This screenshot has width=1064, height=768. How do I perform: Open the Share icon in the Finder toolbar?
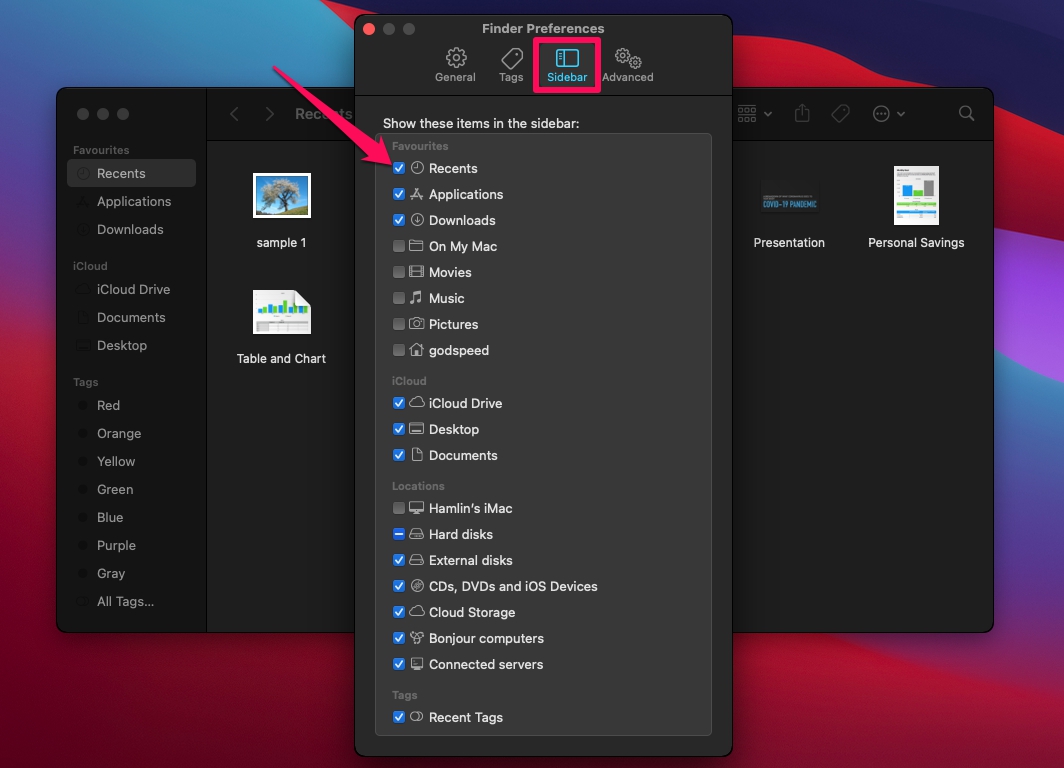[802, 113]
